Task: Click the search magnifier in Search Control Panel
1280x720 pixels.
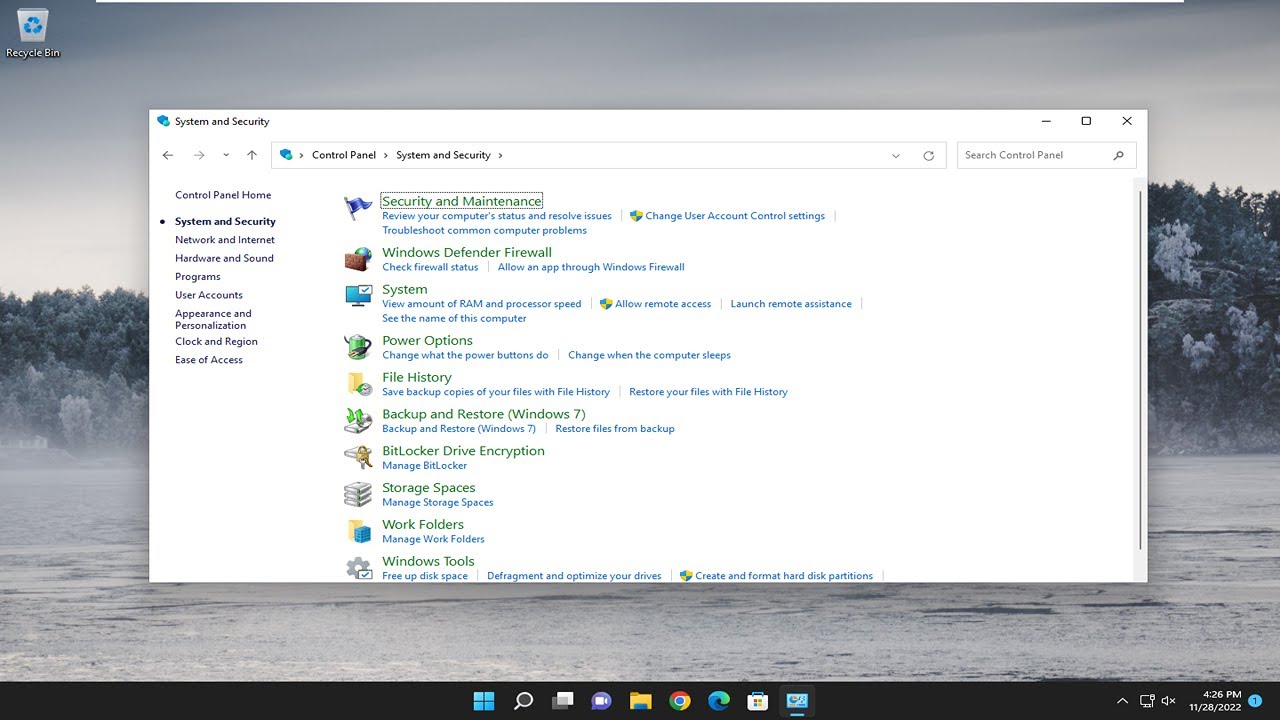Action: pyautogui.click(x=1118, y=155)
